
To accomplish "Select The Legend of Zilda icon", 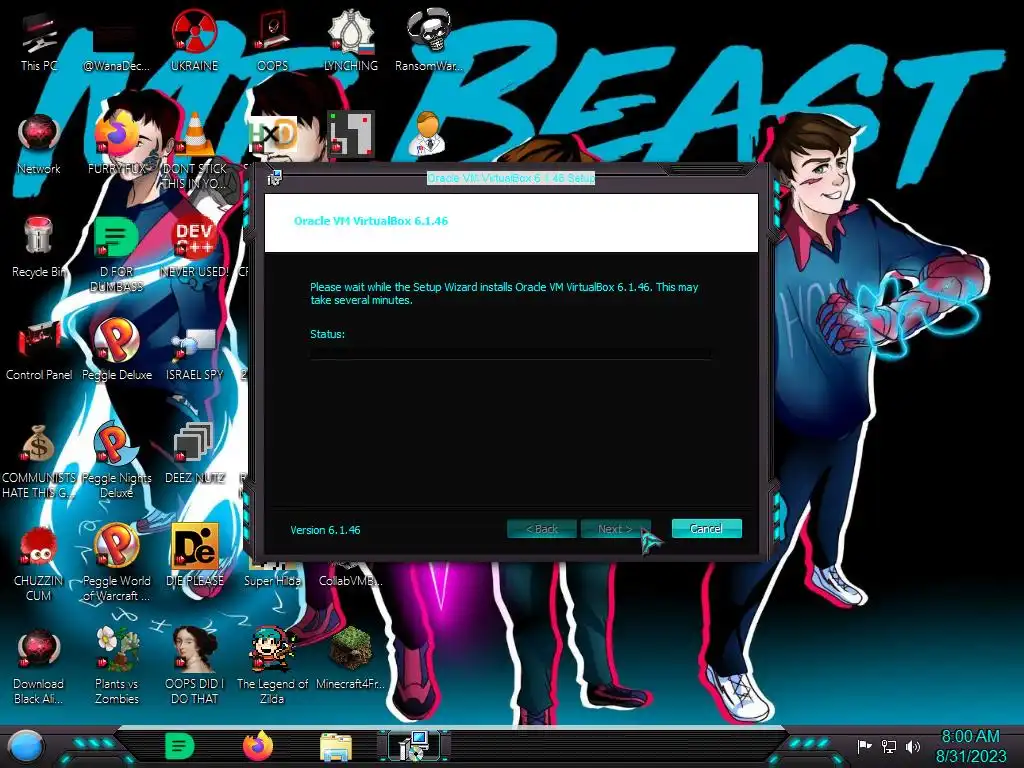I will [272, 666].
